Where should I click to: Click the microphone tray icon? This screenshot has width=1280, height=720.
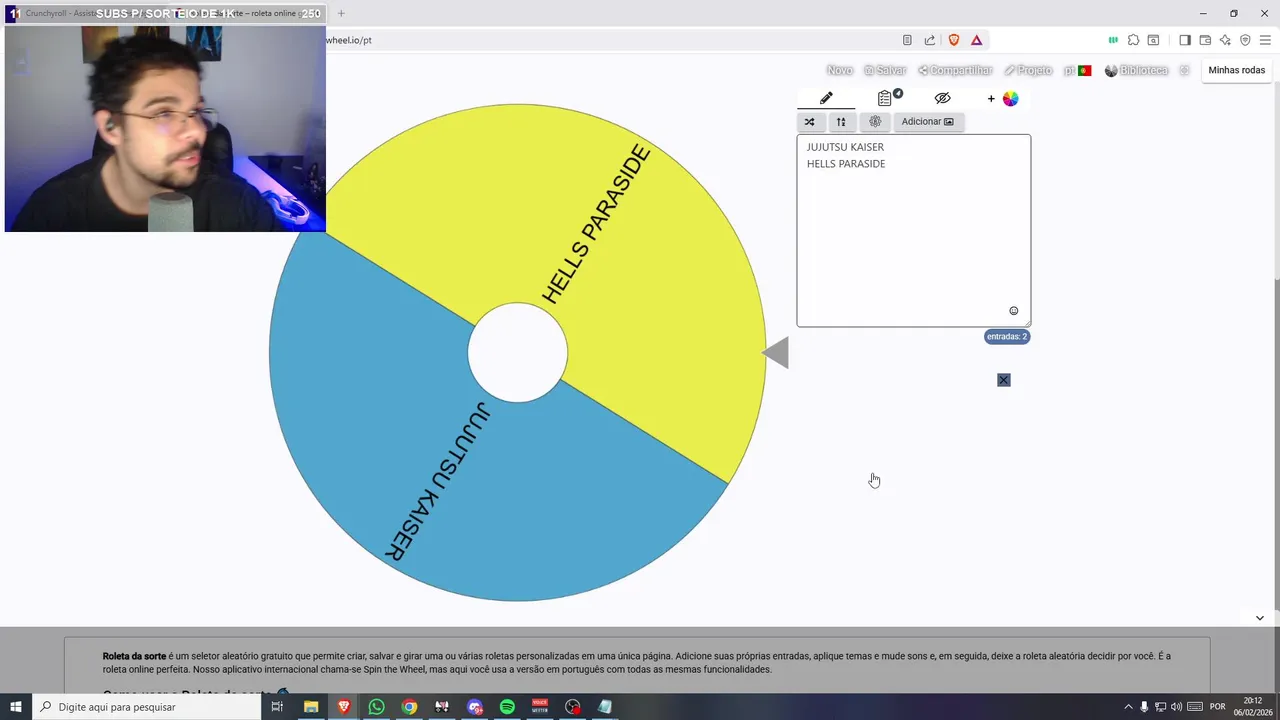(x=1145, y=707)
